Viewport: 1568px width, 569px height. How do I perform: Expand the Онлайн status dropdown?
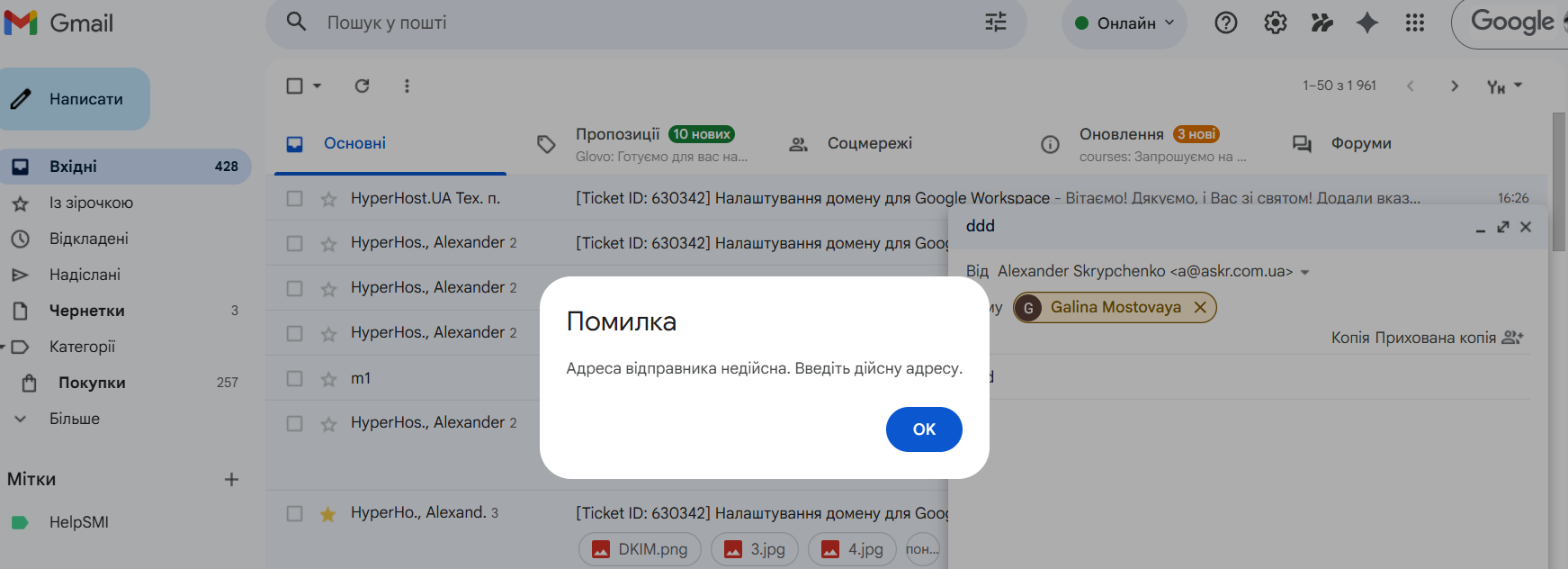click(1125, 23)
